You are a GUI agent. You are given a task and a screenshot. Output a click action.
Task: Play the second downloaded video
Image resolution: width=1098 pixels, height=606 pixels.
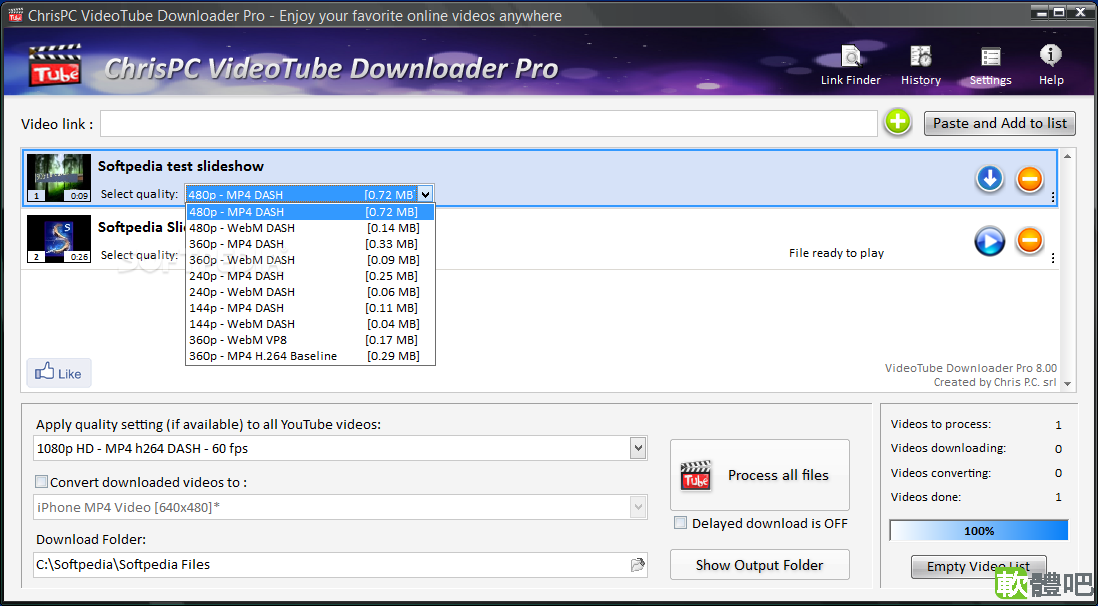point(989,242)
